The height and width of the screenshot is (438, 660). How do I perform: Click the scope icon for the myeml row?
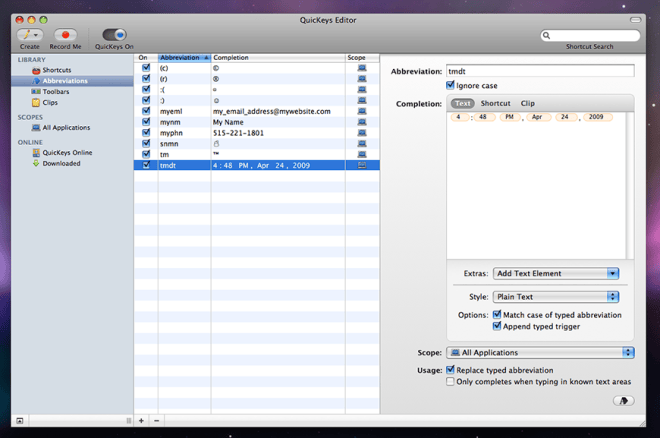[362, 111]
